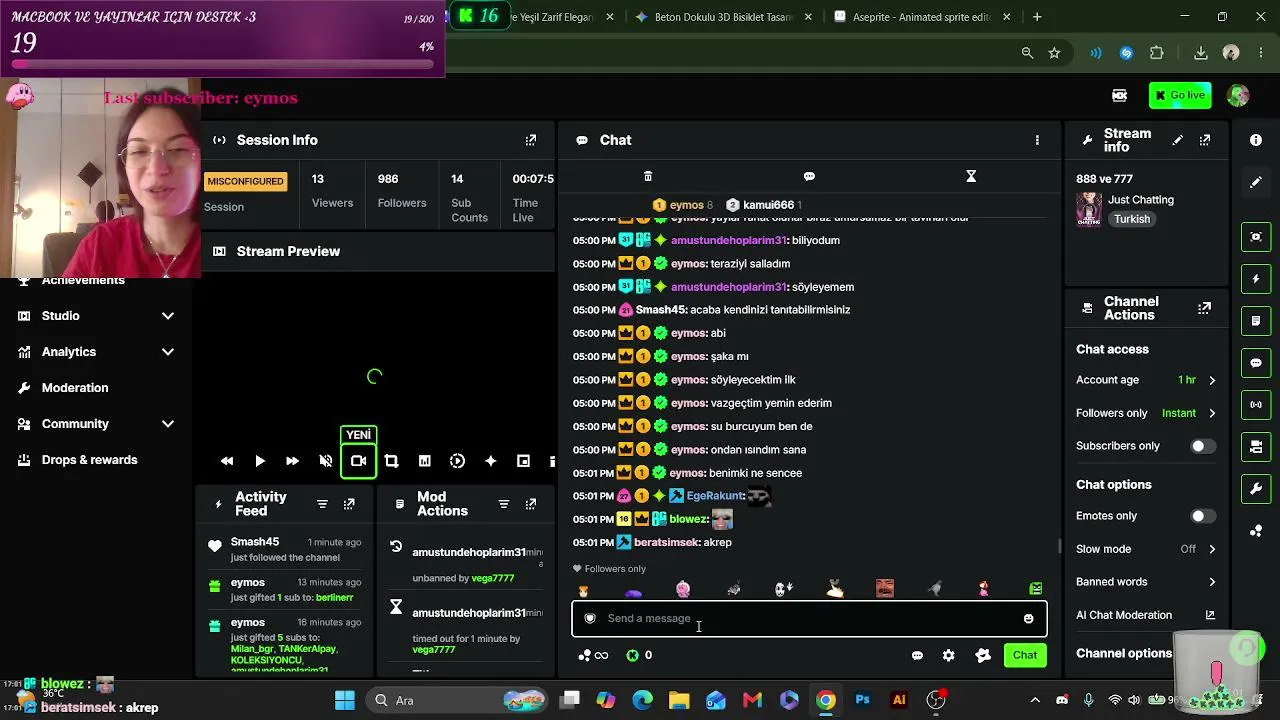The height and width of the screenshot is (720, 1280).
Task: Click the speech bubble tab in chat toolbar
Action: coord(809,176)
